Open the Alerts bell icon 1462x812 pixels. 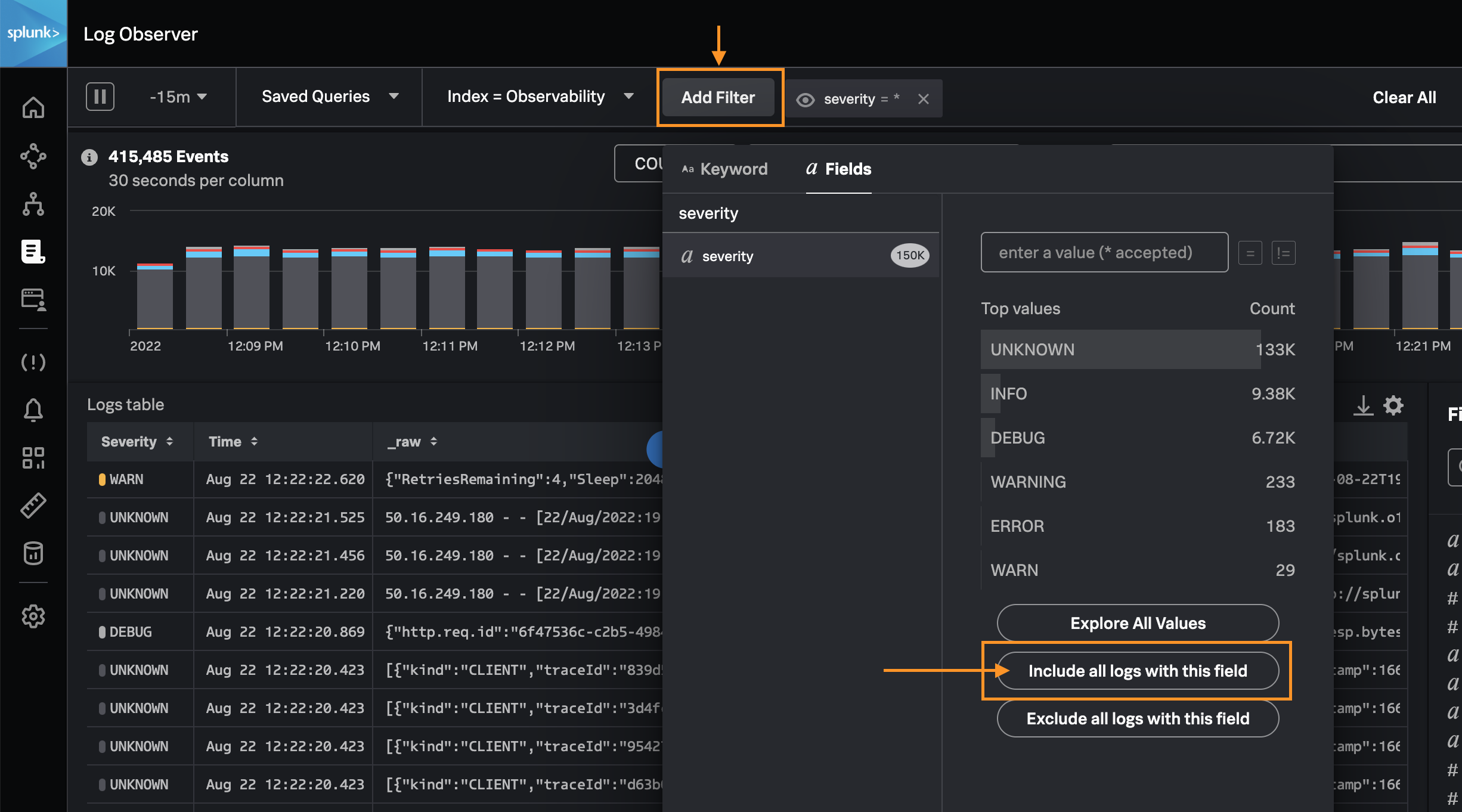[33, 410]
